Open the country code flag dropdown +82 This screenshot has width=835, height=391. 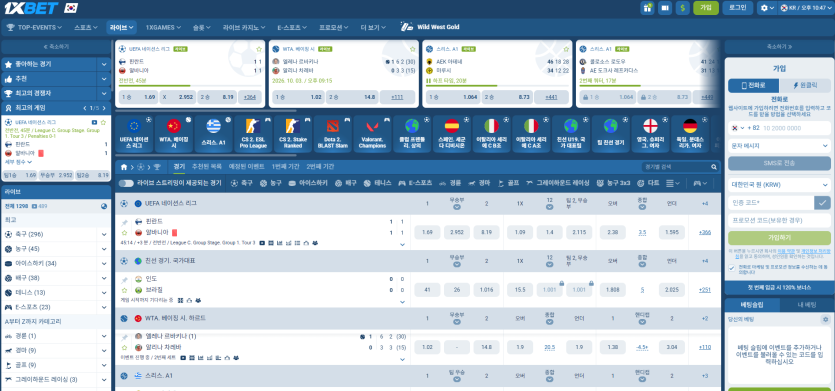tap(737, 128)
